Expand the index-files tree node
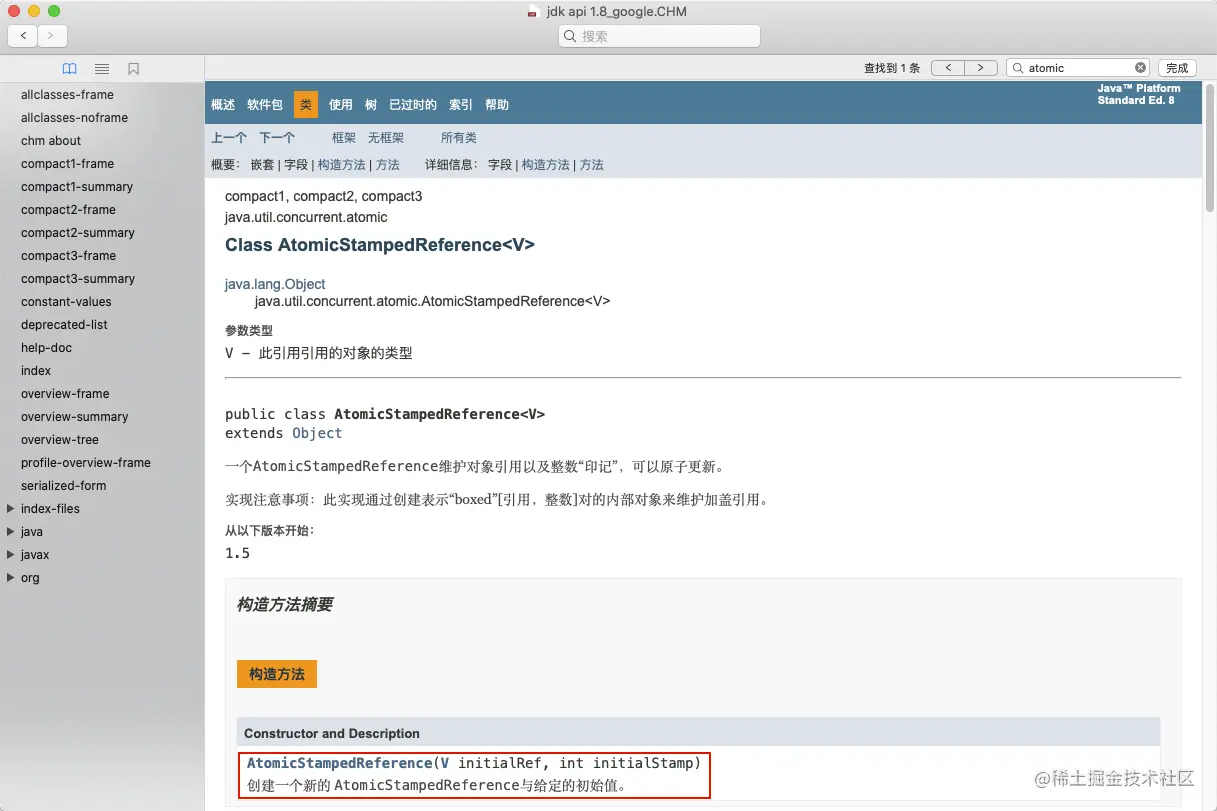The width and height of the screenshot is (1217, 811). tap(10, 508)
